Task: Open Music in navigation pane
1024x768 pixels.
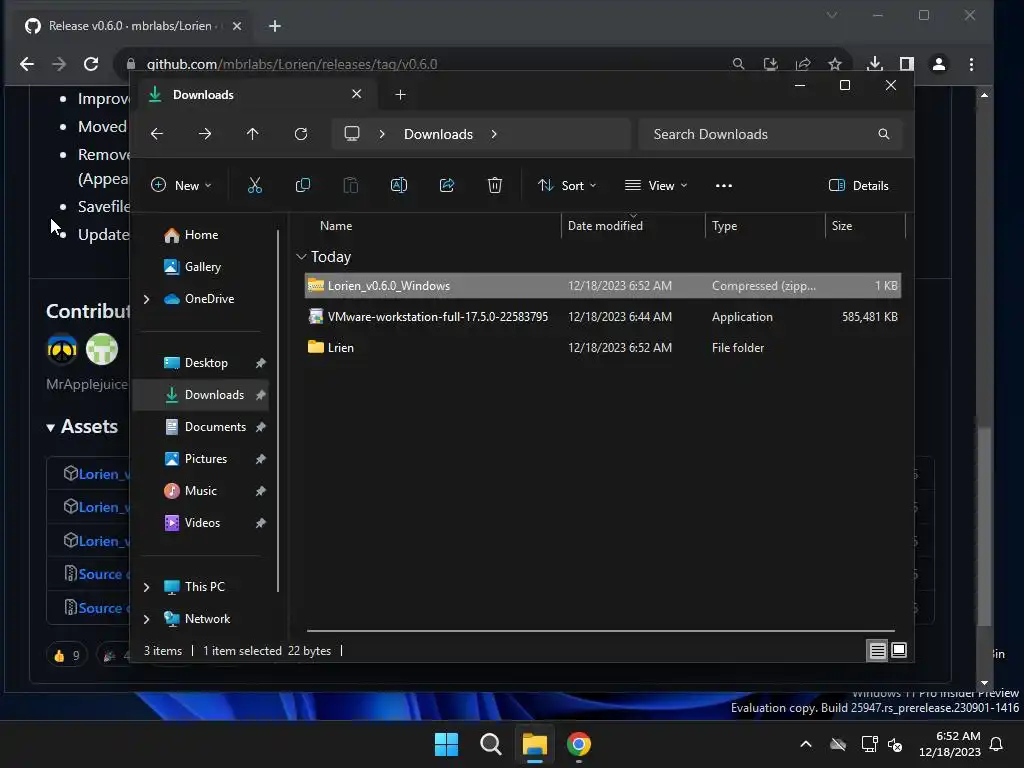Action: pyautogui.click(x=200, y=490)
